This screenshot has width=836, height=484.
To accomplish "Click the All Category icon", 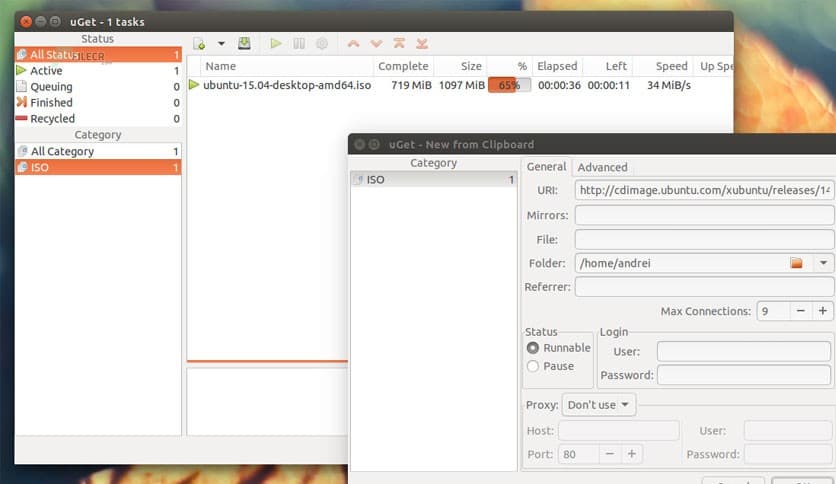I will [22, 151].
